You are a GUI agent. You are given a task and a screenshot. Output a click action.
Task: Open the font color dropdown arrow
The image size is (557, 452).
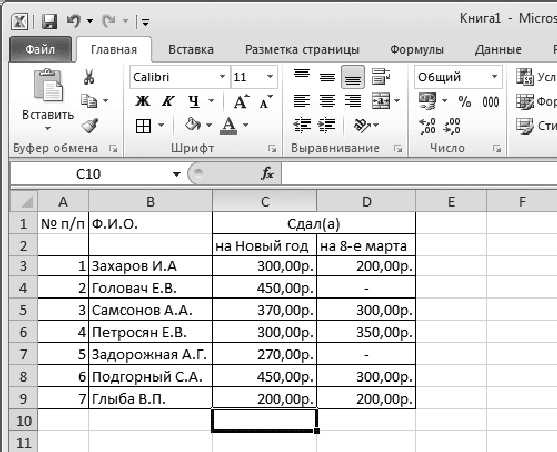pyautogui.click(x=245, y=125)
